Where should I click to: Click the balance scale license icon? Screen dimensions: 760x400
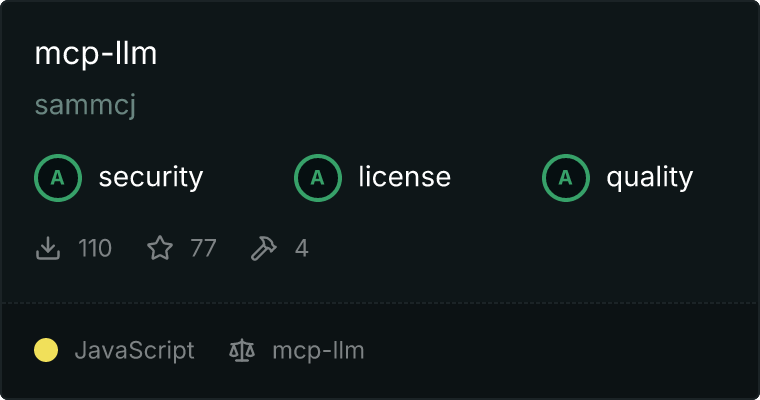click(242, 350)
